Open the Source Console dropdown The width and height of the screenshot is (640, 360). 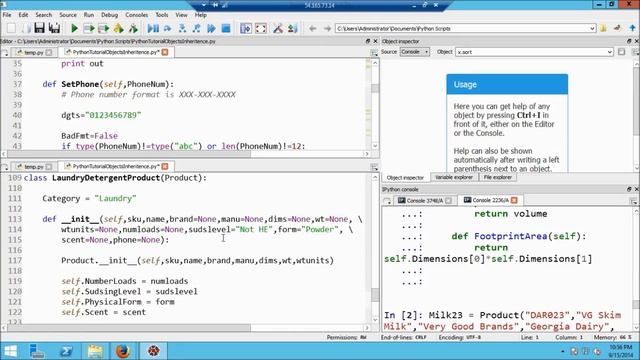[x=414, y=52]
